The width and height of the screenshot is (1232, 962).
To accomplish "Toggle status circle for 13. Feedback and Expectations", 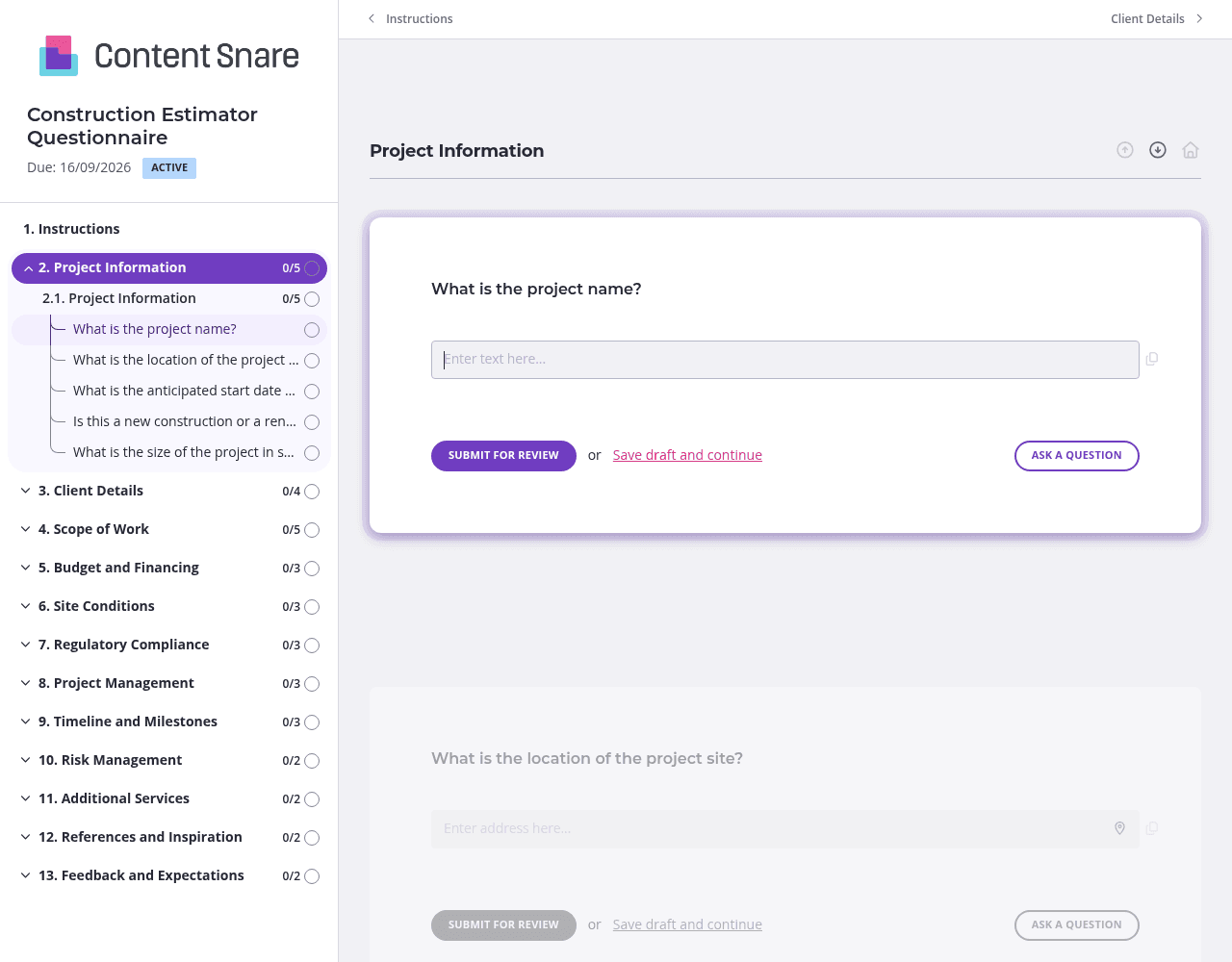I will point(312,876).
